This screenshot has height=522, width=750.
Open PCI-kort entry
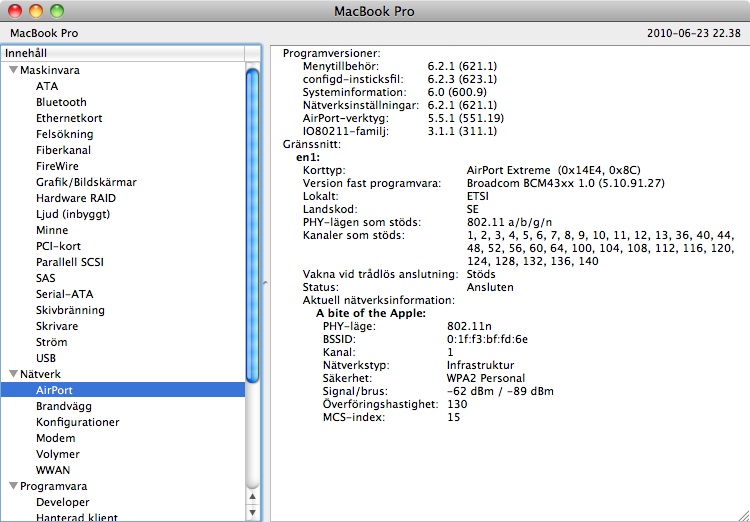click(58, 246)
